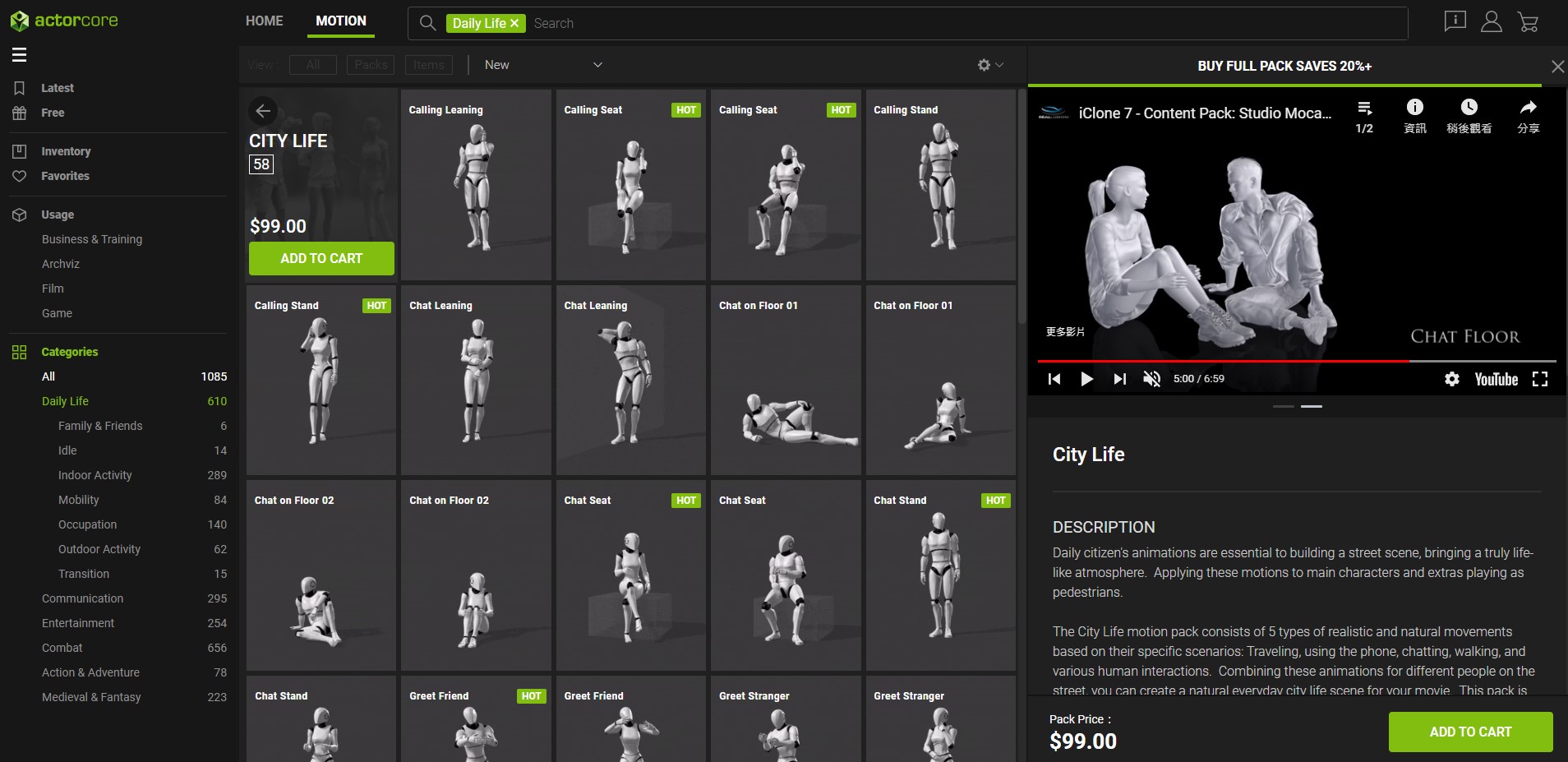Unmute the video sound
1568x762 pixels.
1151,379
